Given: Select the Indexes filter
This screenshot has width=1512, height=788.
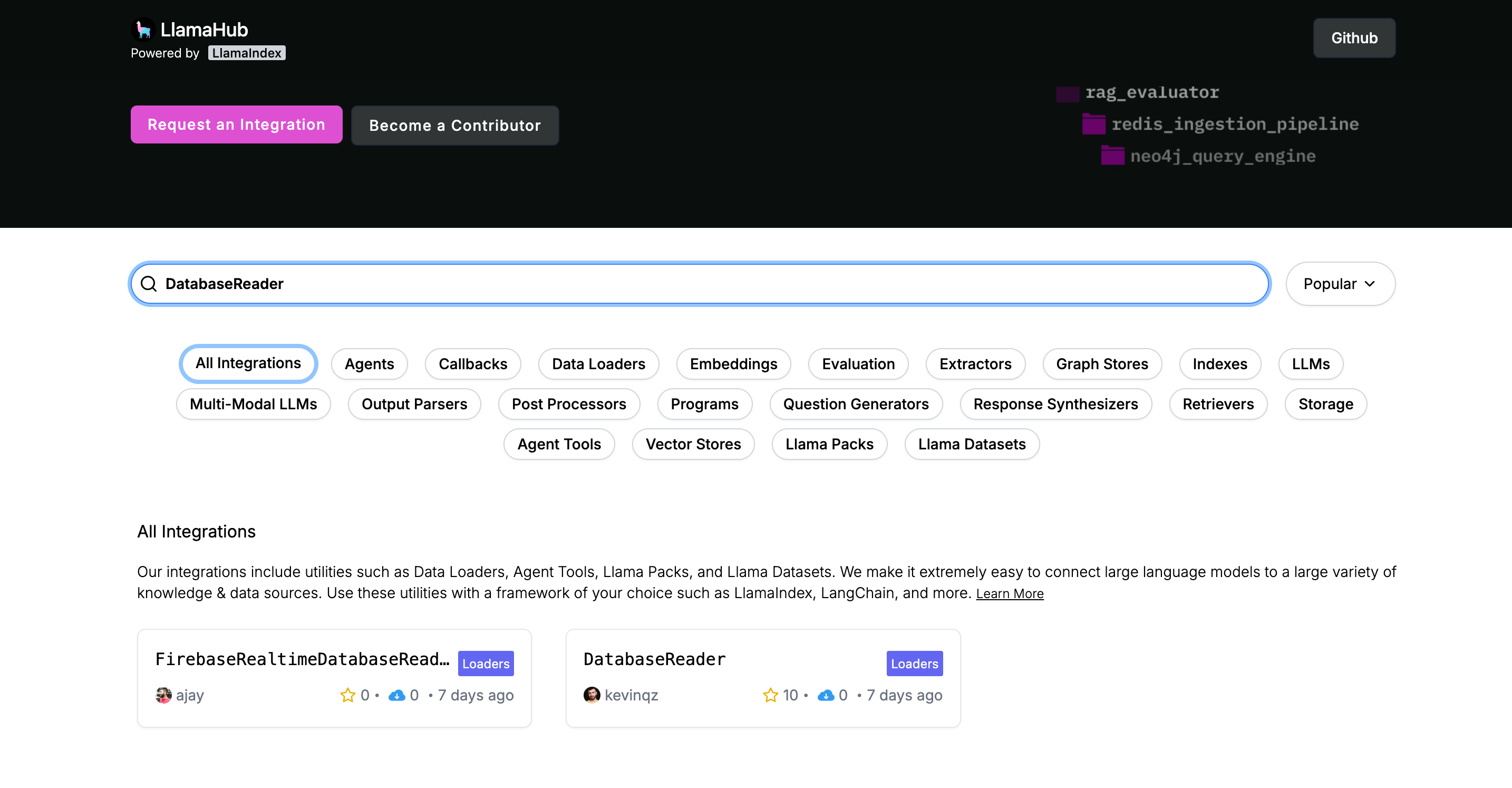Looking at the screenshot, I should 1220,364.
